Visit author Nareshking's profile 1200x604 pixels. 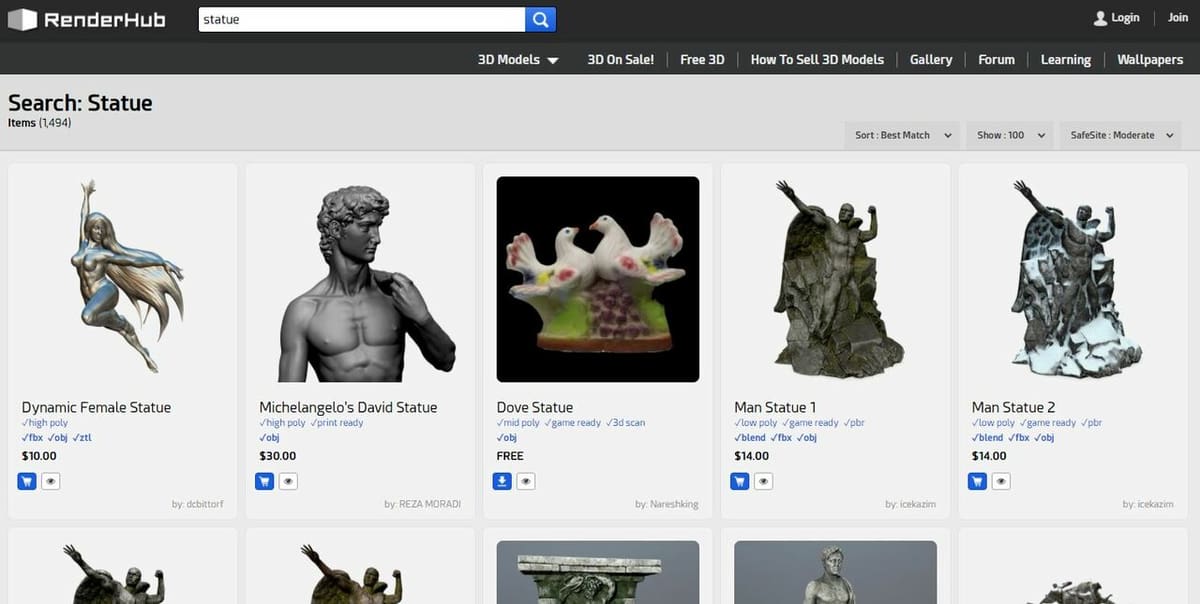[x=674, y=505]
